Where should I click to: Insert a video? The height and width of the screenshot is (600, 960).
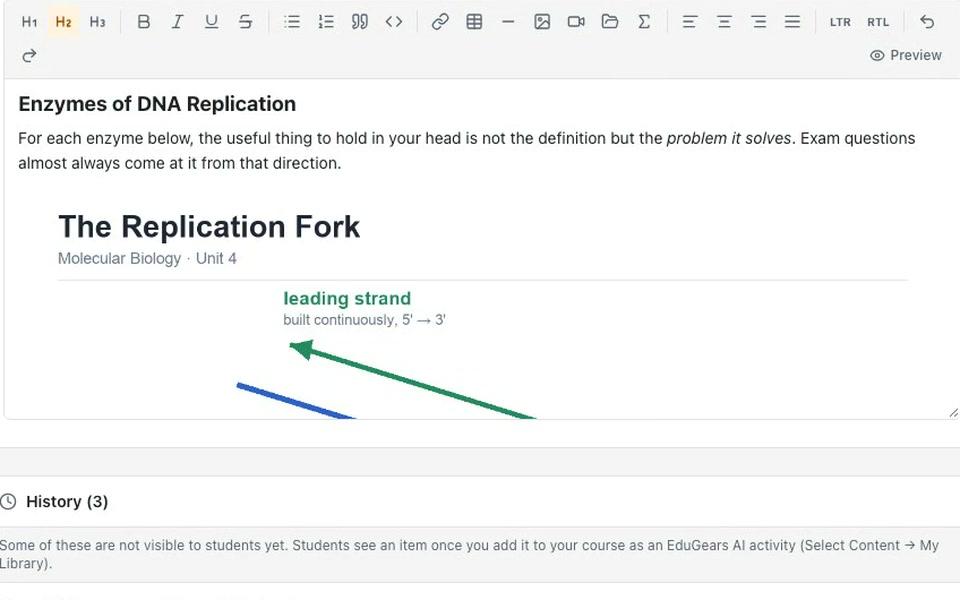click(x=576, y=22)
